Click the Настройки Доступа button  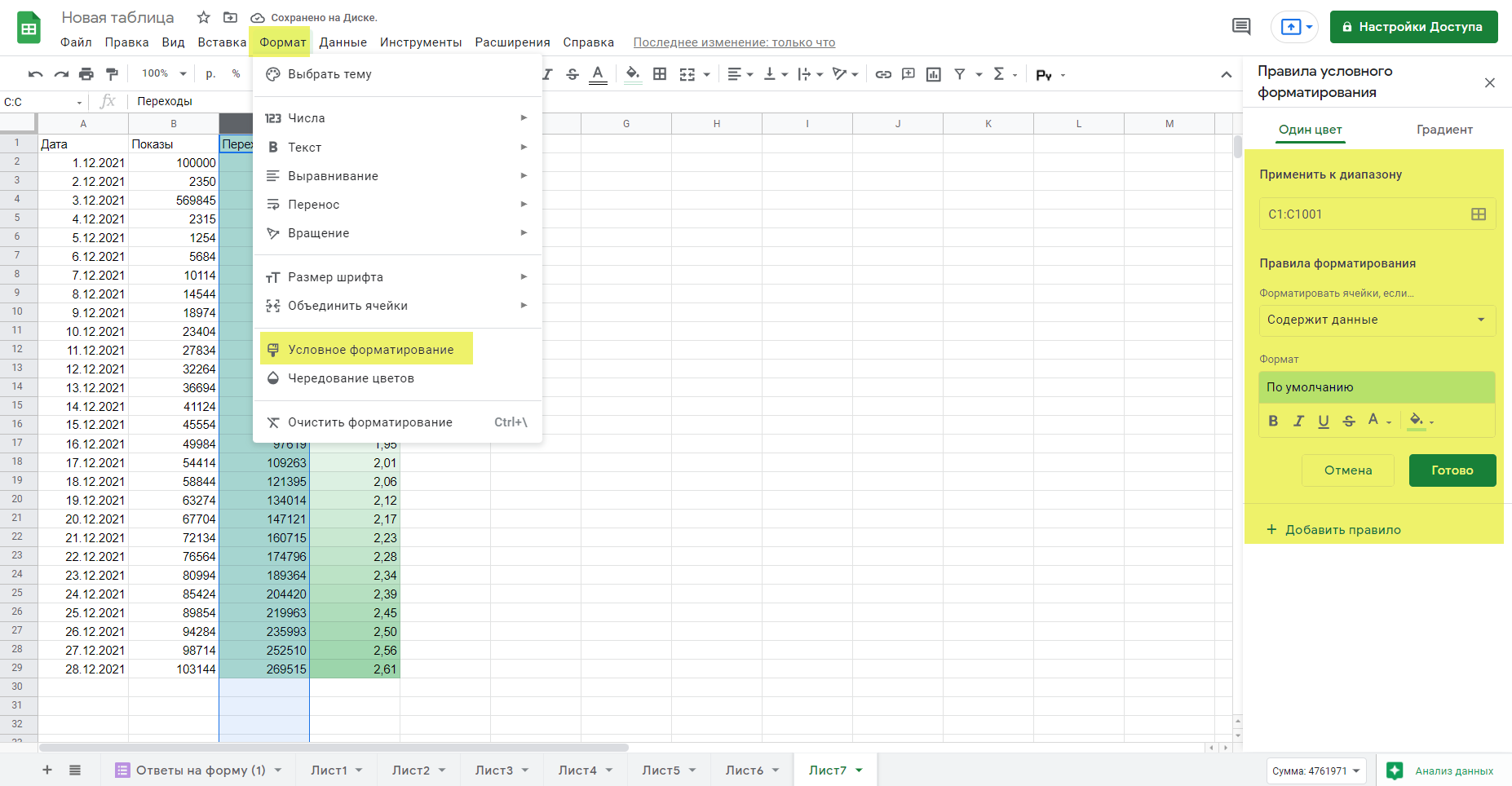click(x=1413, y=27)
